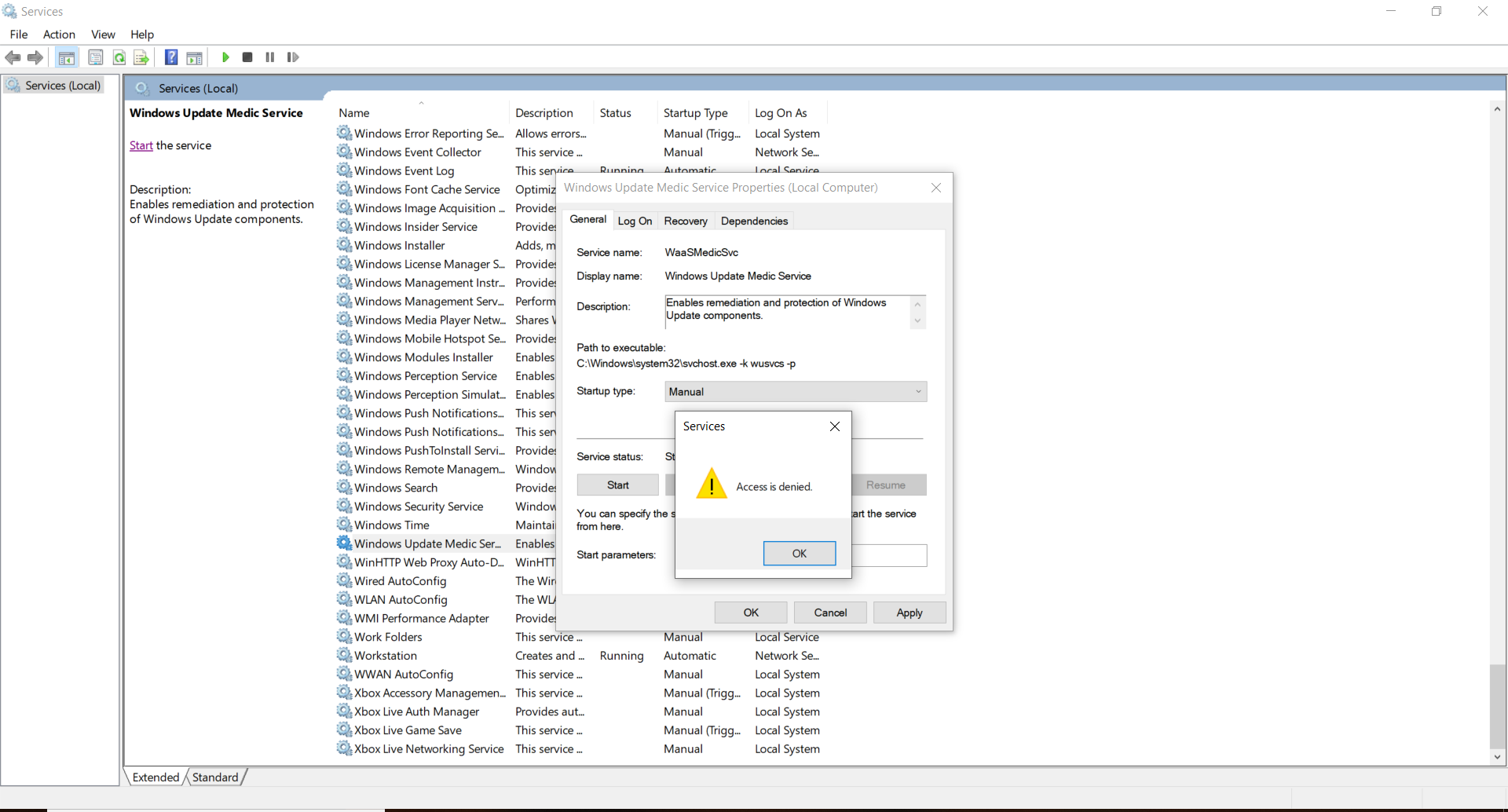1508x812 pixels.
Task: Click Apply in the Properties dialog
Action: pos(910,613)
